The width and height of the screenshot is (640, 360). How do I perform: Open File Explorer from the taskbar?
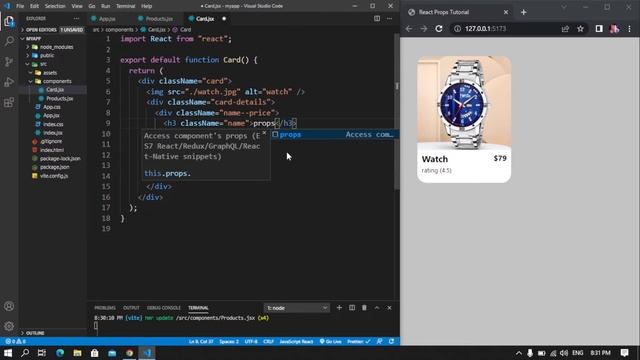pyautogui.click(x=77, y=353)
